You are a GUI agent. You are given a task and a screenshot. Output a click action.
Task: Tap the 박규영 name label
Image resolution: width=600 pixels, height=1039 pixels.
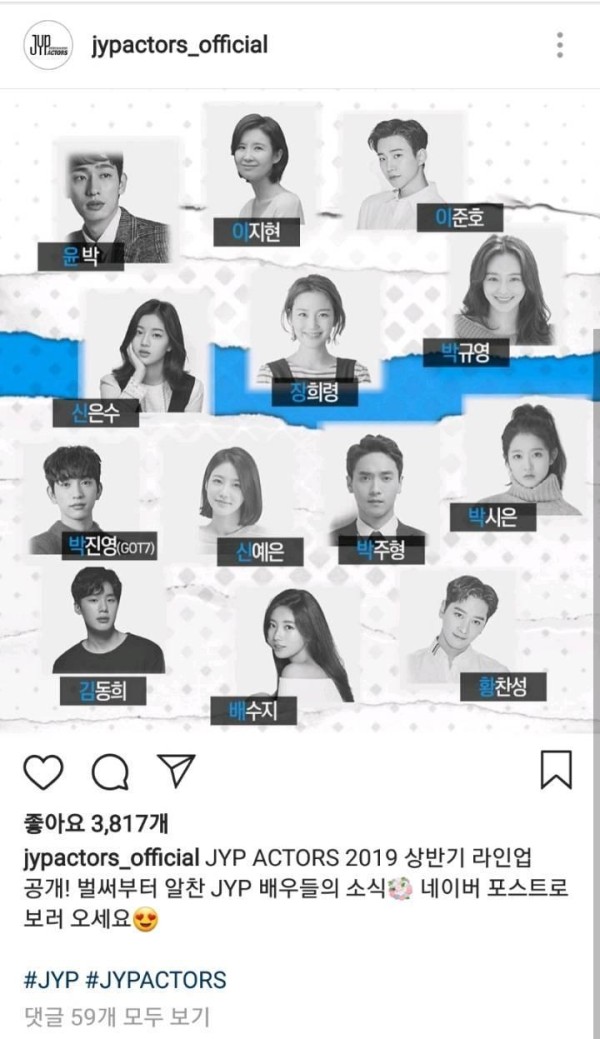pyautogui.click(x=466, y=353)
